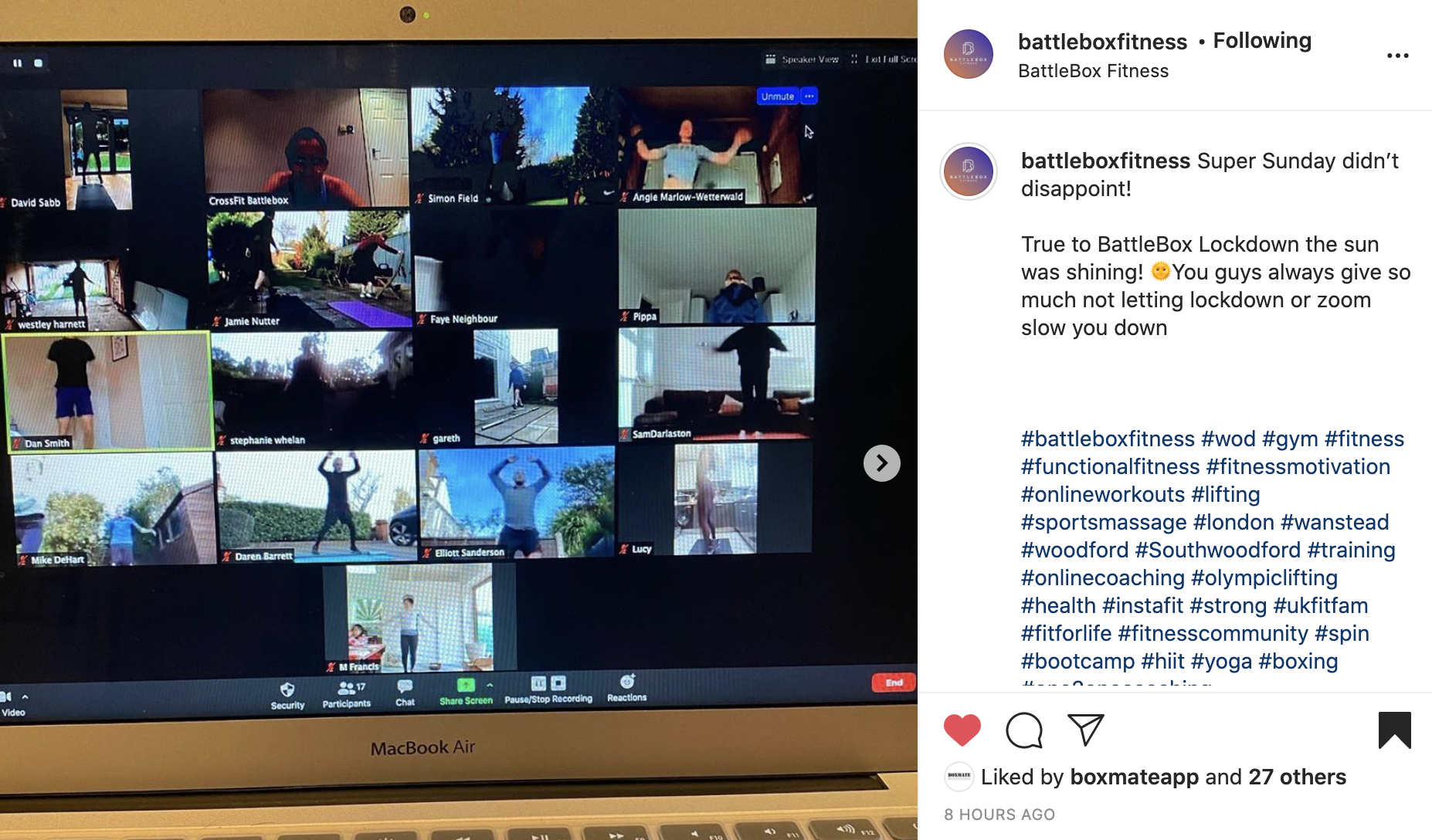Comment on the post
Viewport: 1432px width, 840px height.
click(1024, 729)
